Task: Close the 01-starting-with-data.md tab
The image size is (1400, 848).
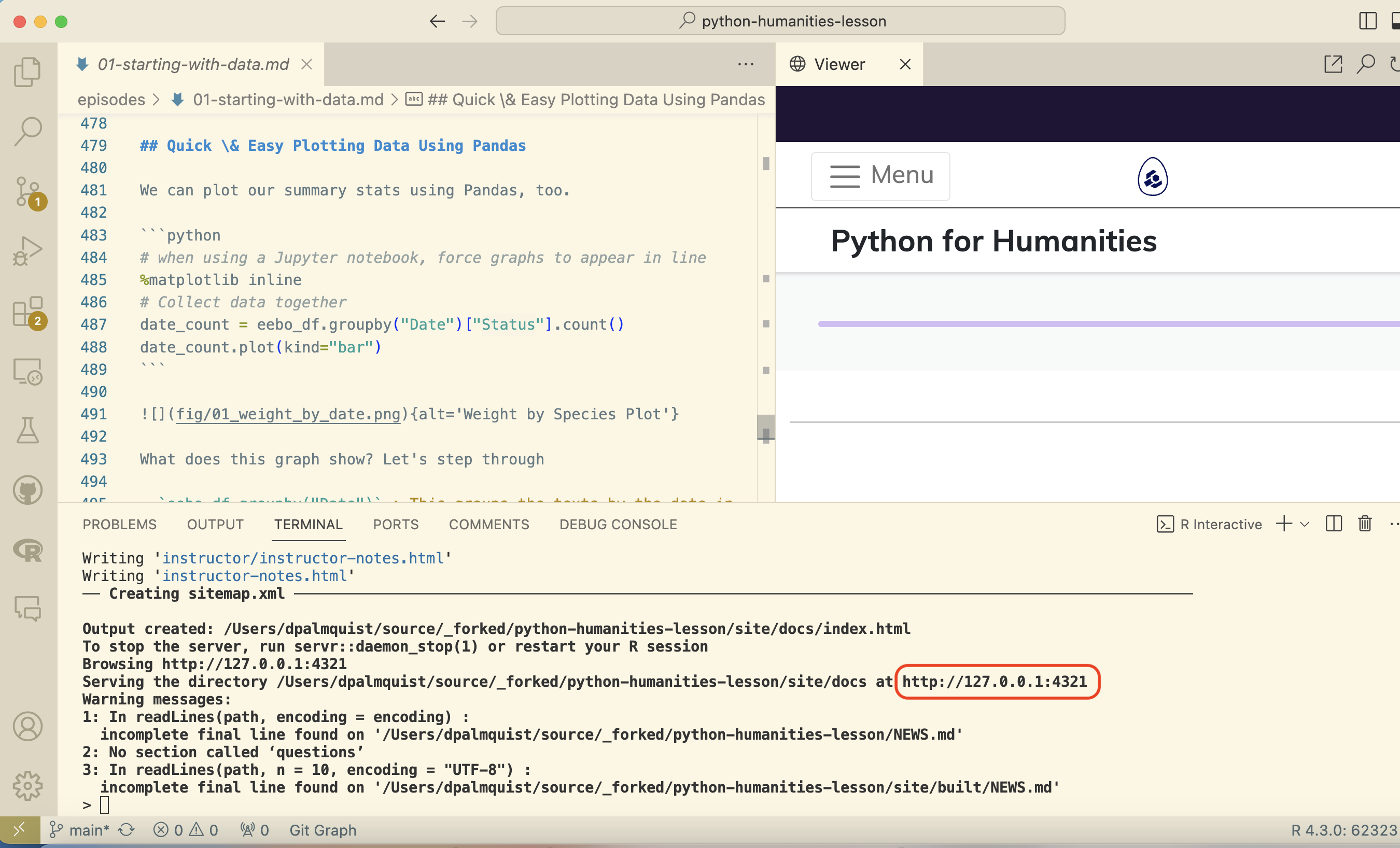Action: click(307, 64)
